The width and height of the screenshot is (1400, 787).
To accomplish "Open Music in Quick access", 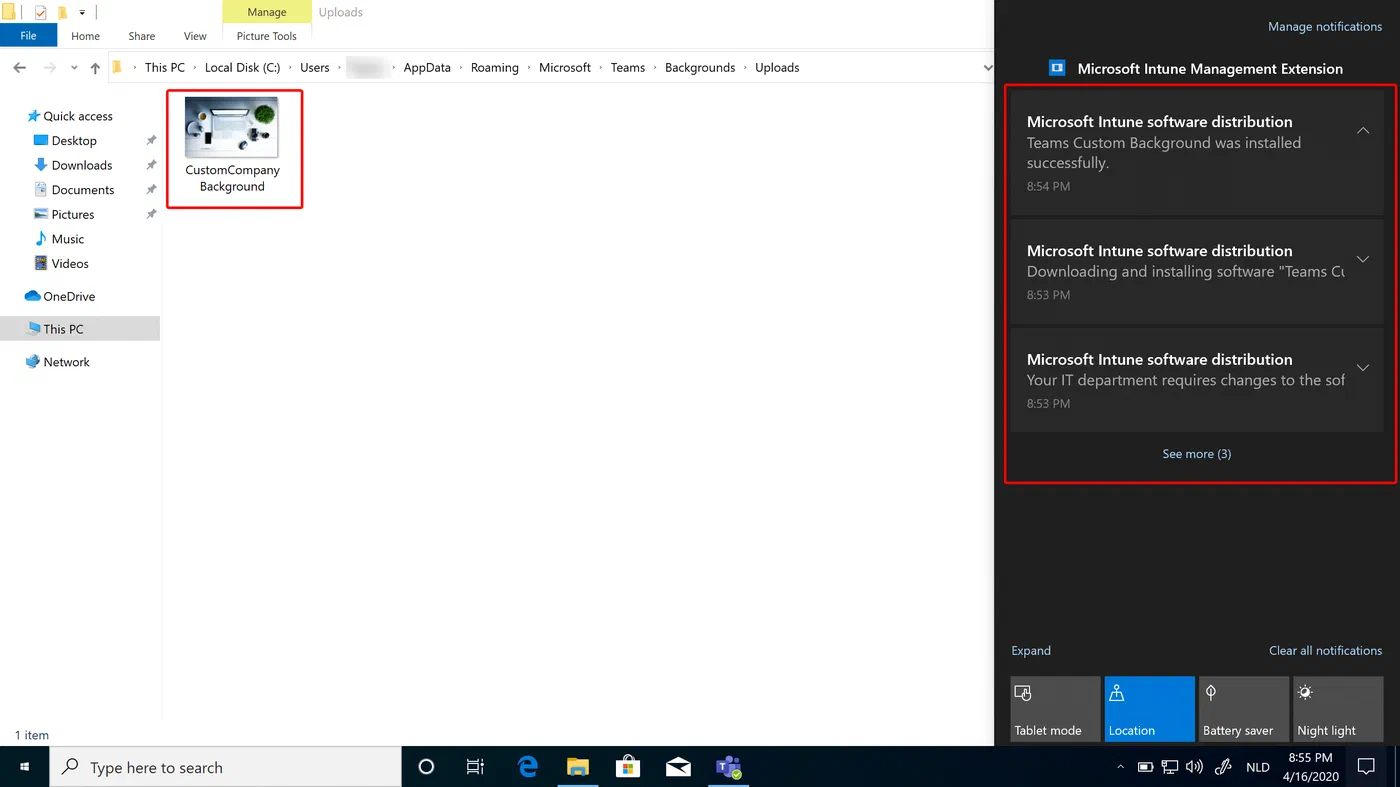I will point(68,239).
